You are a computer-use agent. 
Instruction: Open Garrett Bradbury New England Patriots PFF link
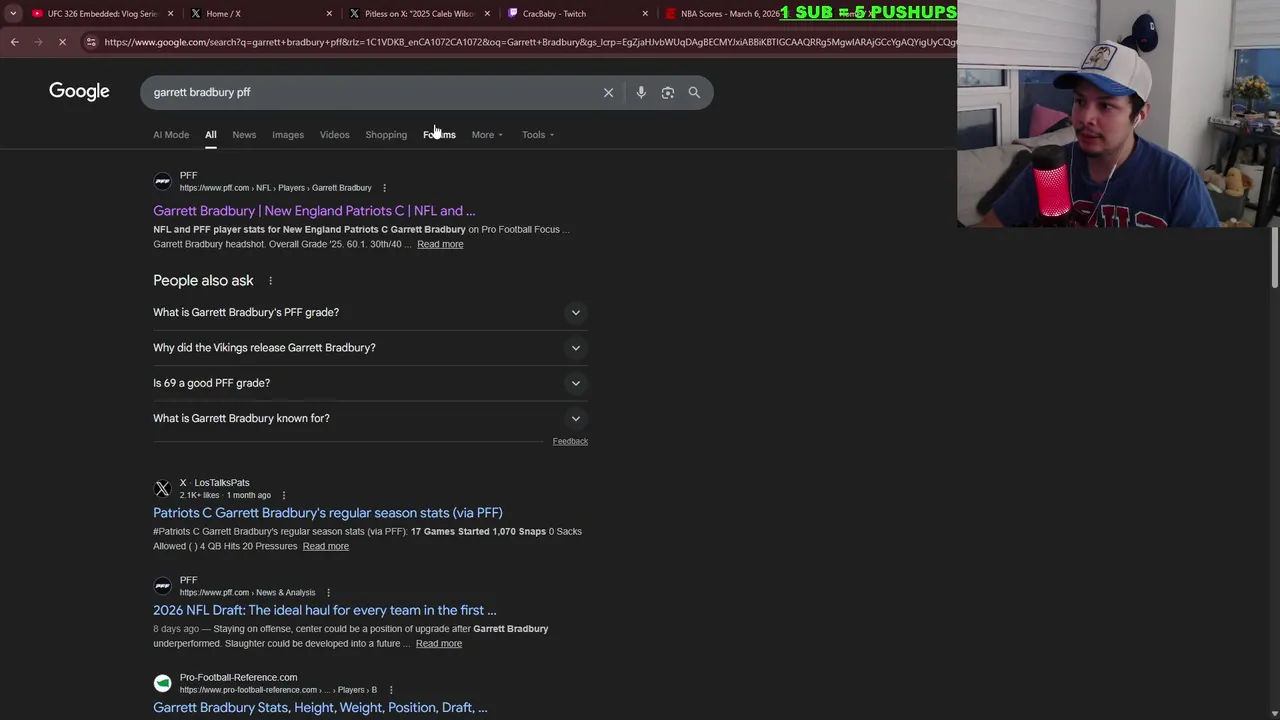point(314,211)
